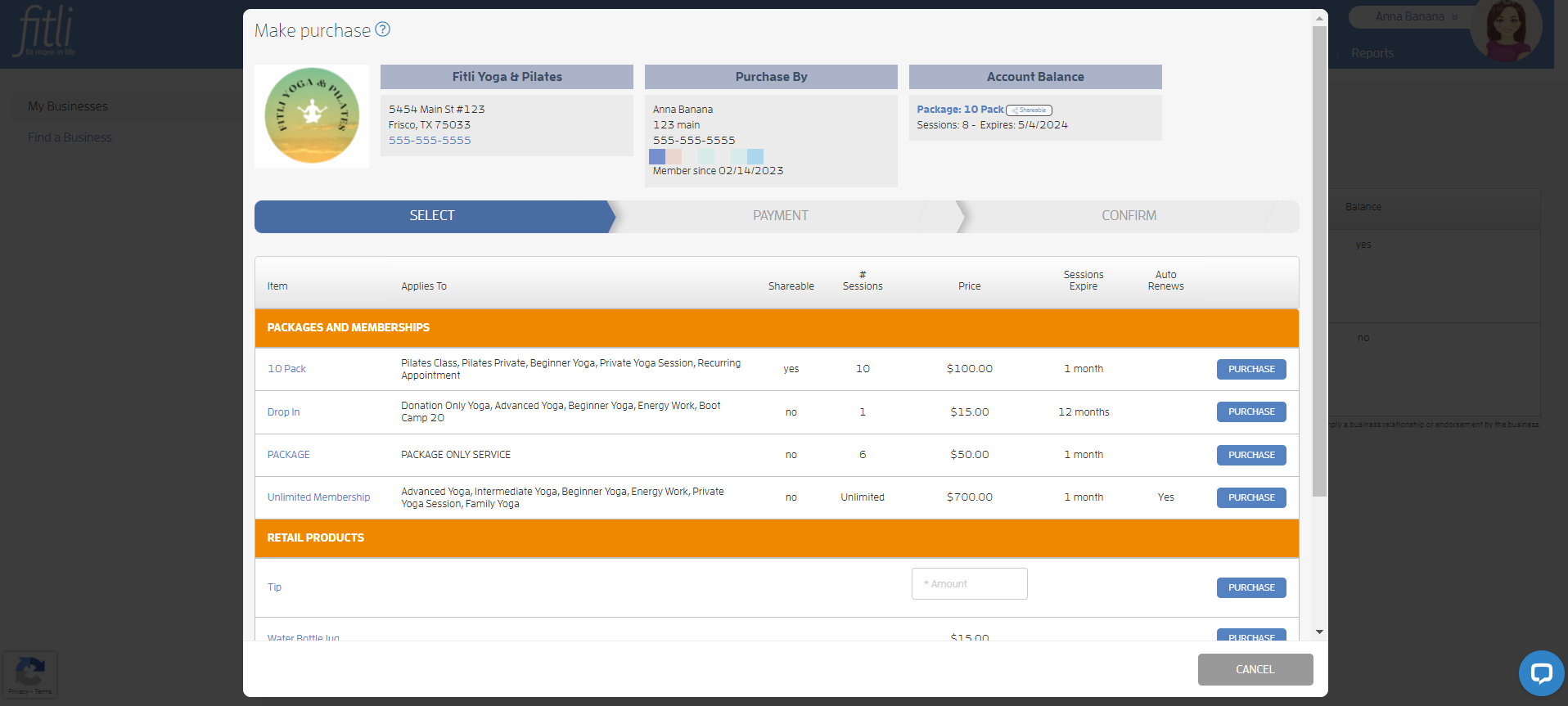Cancel the purchase dialog
This screenshot has width=1568, height=706.
(x=1255, y=669)
